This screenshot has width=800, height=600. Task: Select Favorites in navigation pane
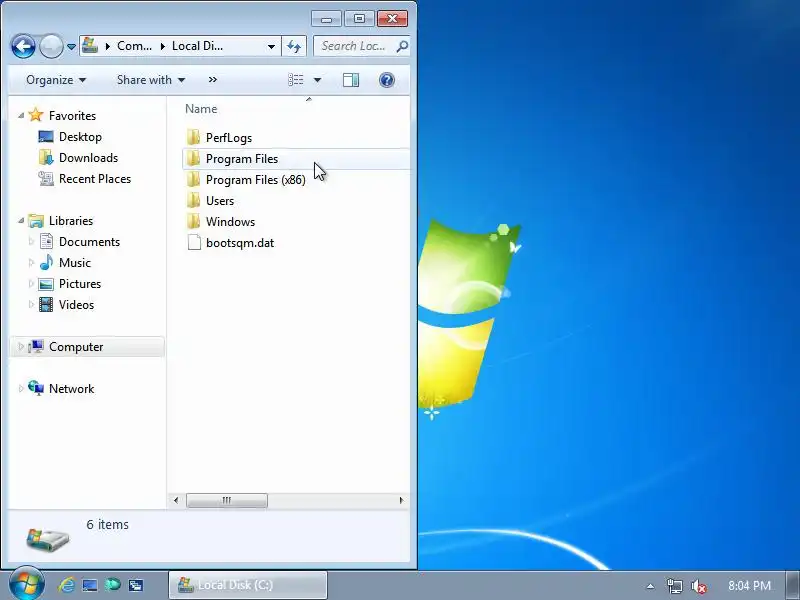click(x=72, y=116)
